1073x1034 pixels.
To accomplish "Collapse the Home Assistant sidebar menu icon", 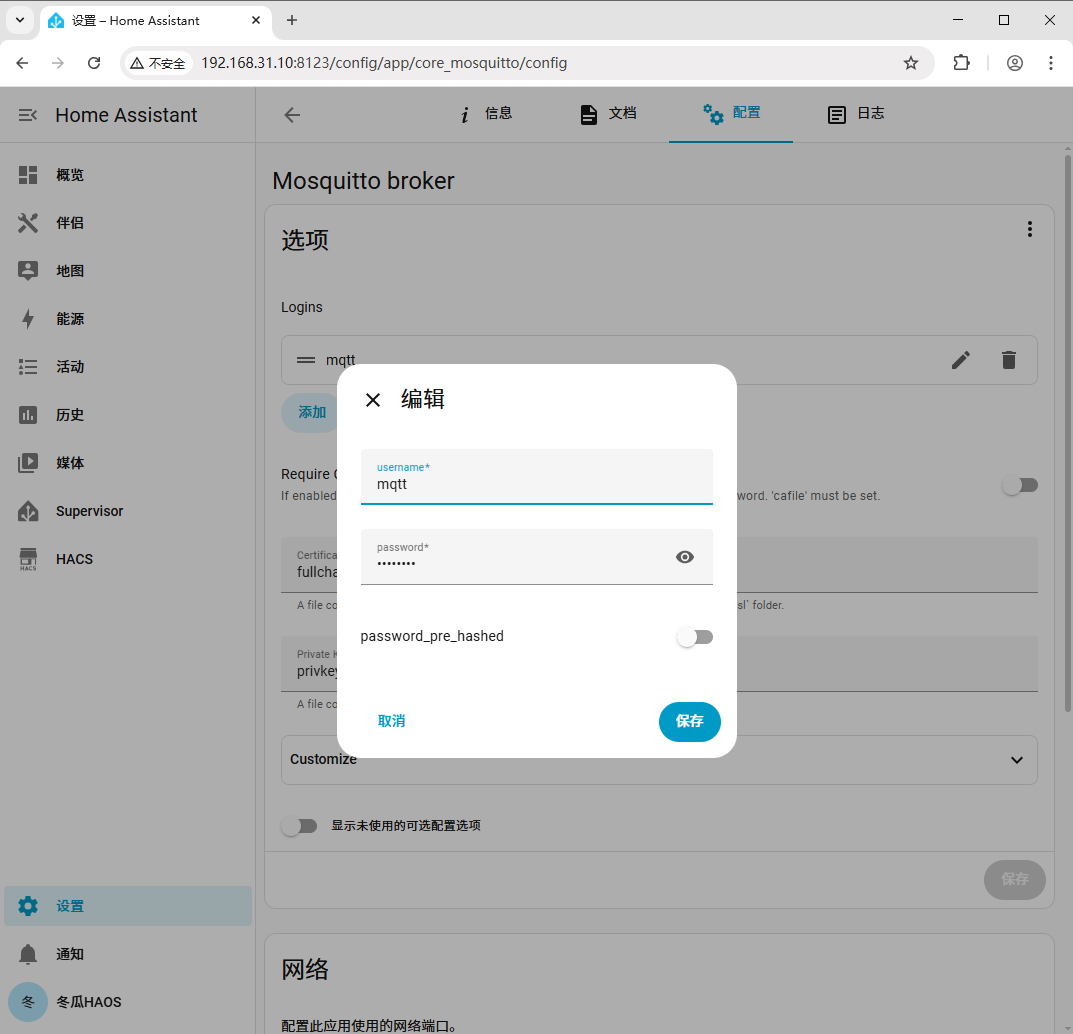I will point(27,115).
